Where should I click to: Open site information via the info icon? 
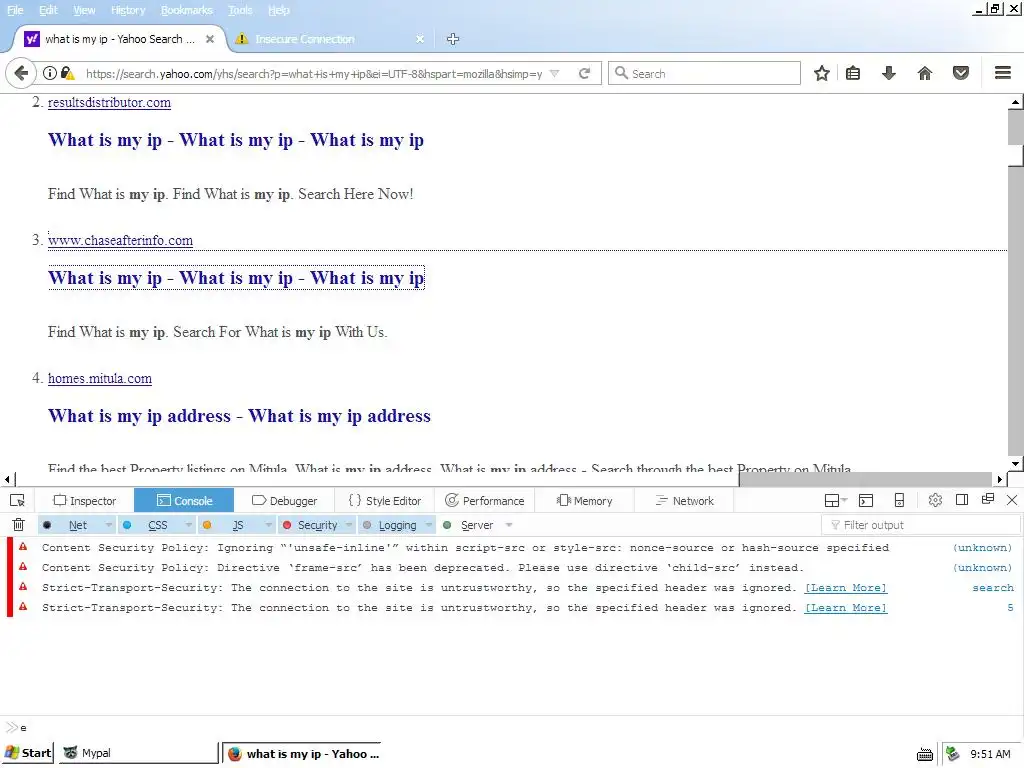click(50, 73)
